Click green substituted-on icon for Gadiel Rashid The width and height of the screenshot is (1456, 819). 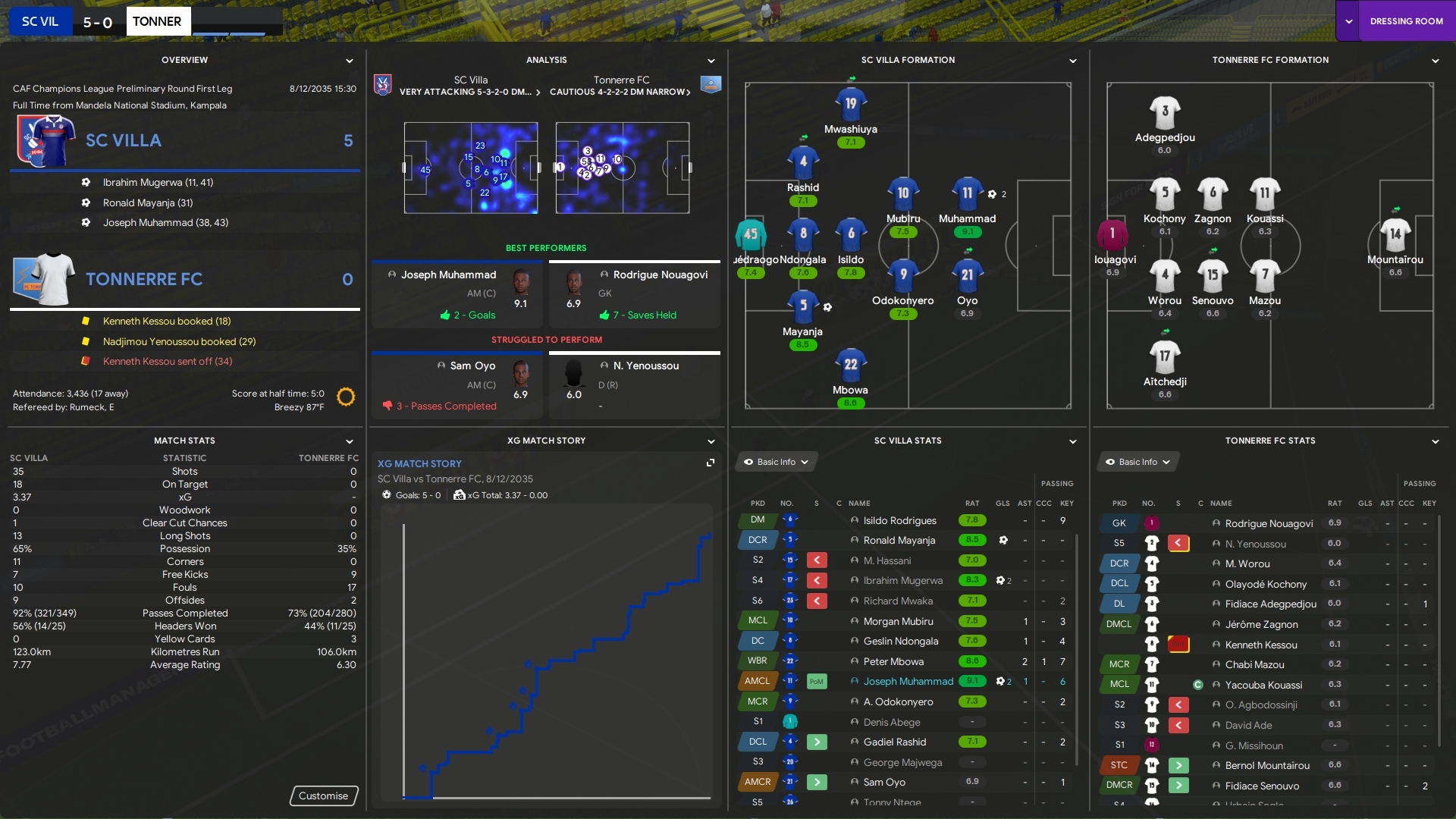coord(817,742)
